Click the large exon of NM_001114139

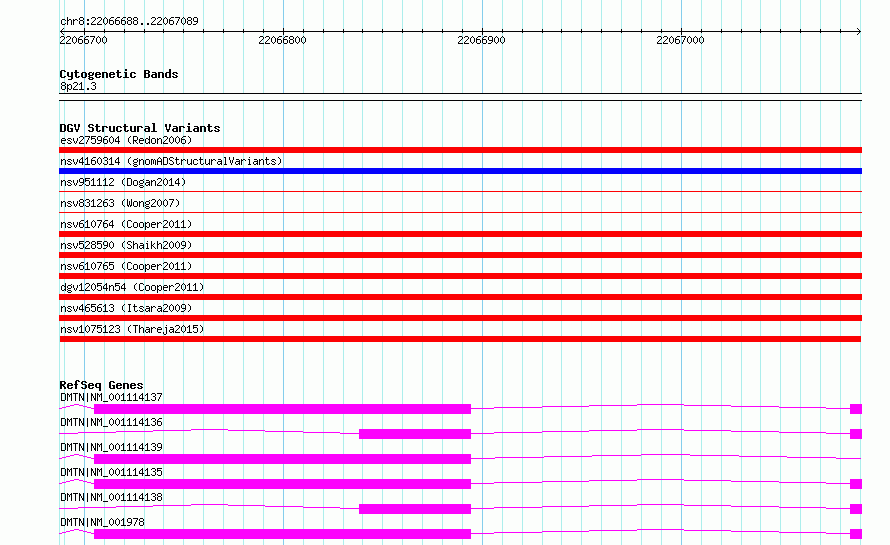[282, 459]
